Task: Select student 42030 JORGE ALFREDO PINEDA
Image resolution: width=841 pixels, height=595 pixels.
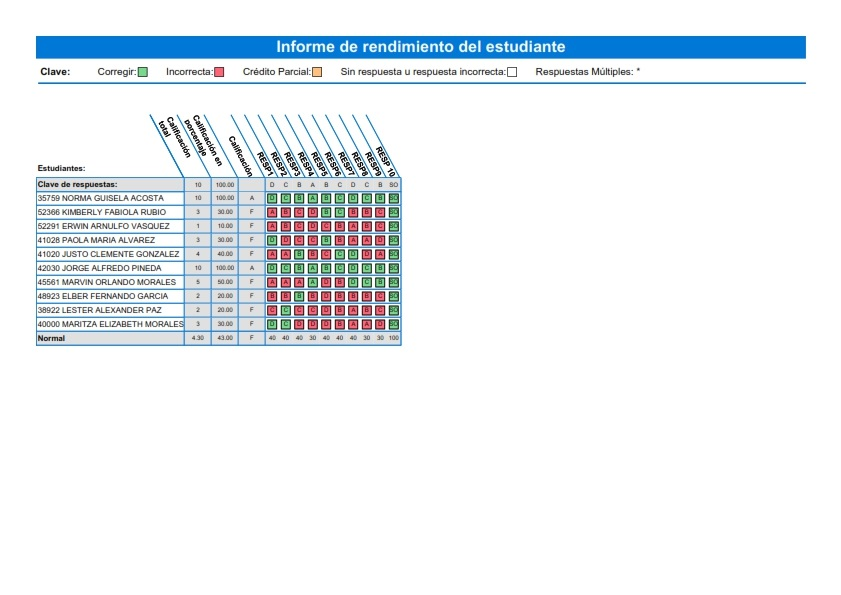Action: click(x=99, y=268)
